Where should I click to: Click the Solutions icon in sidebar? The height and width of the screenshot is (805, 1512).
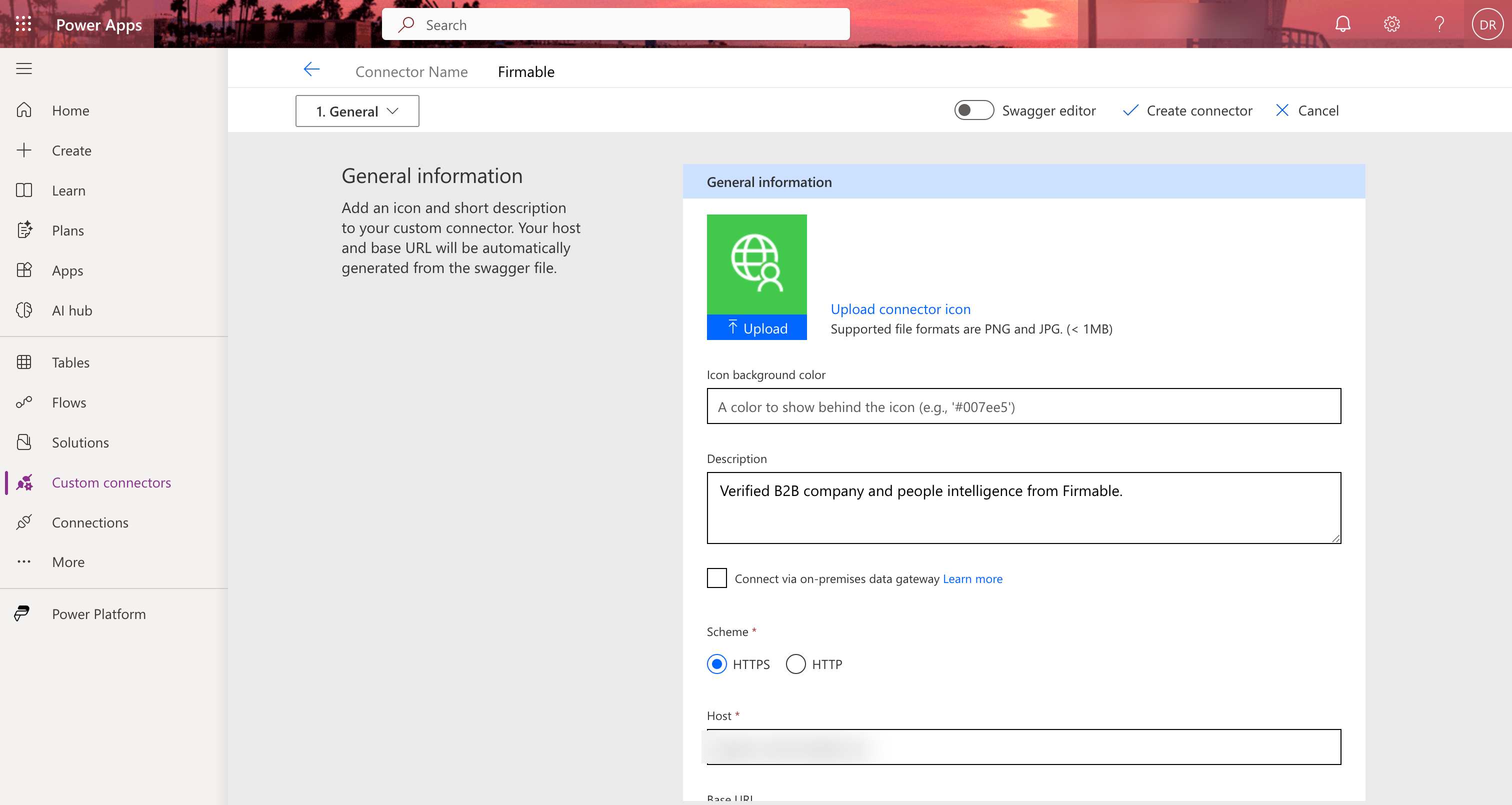point(24,442)
